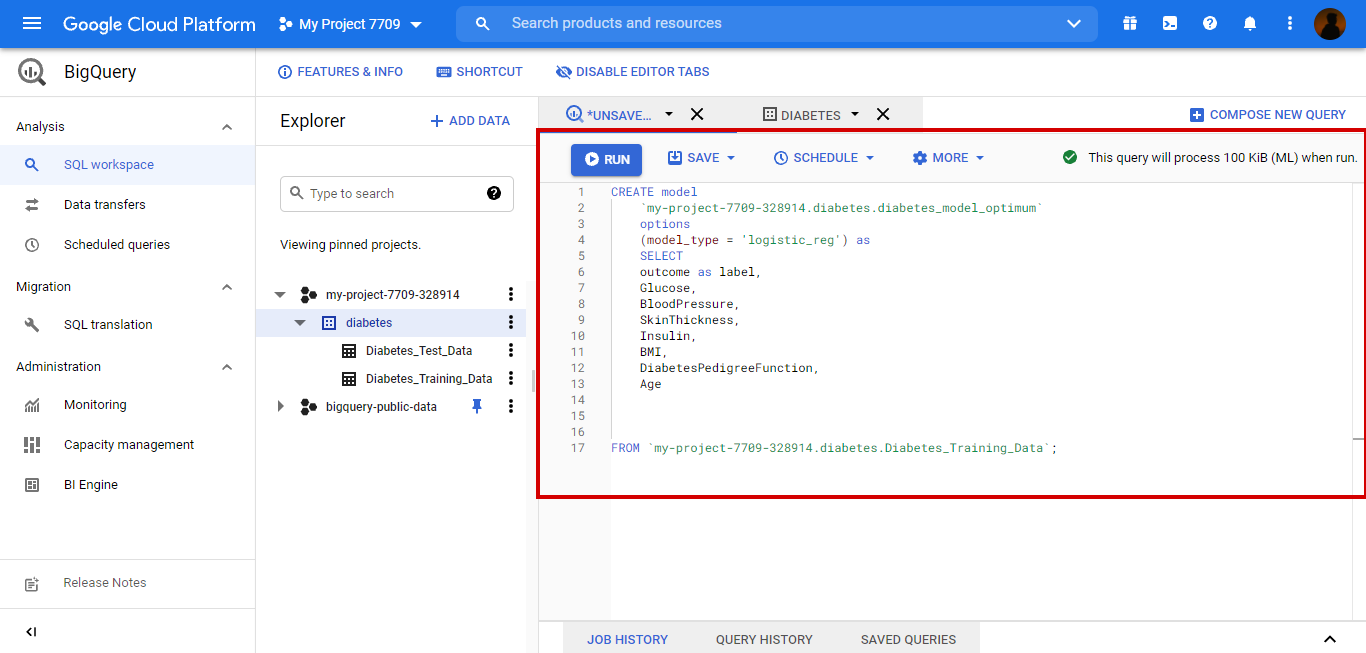This screenshot has height=653, width=1366.
Task: Select the Diabetes_Training_Data table
Action: pyautogui.click(x=429, y=379)
